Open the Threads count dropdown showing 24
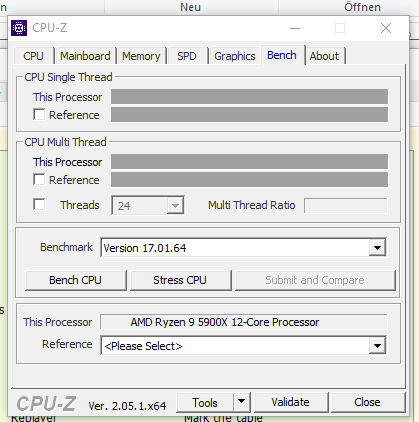Screen dimensions: 419x422 point(148,206)
